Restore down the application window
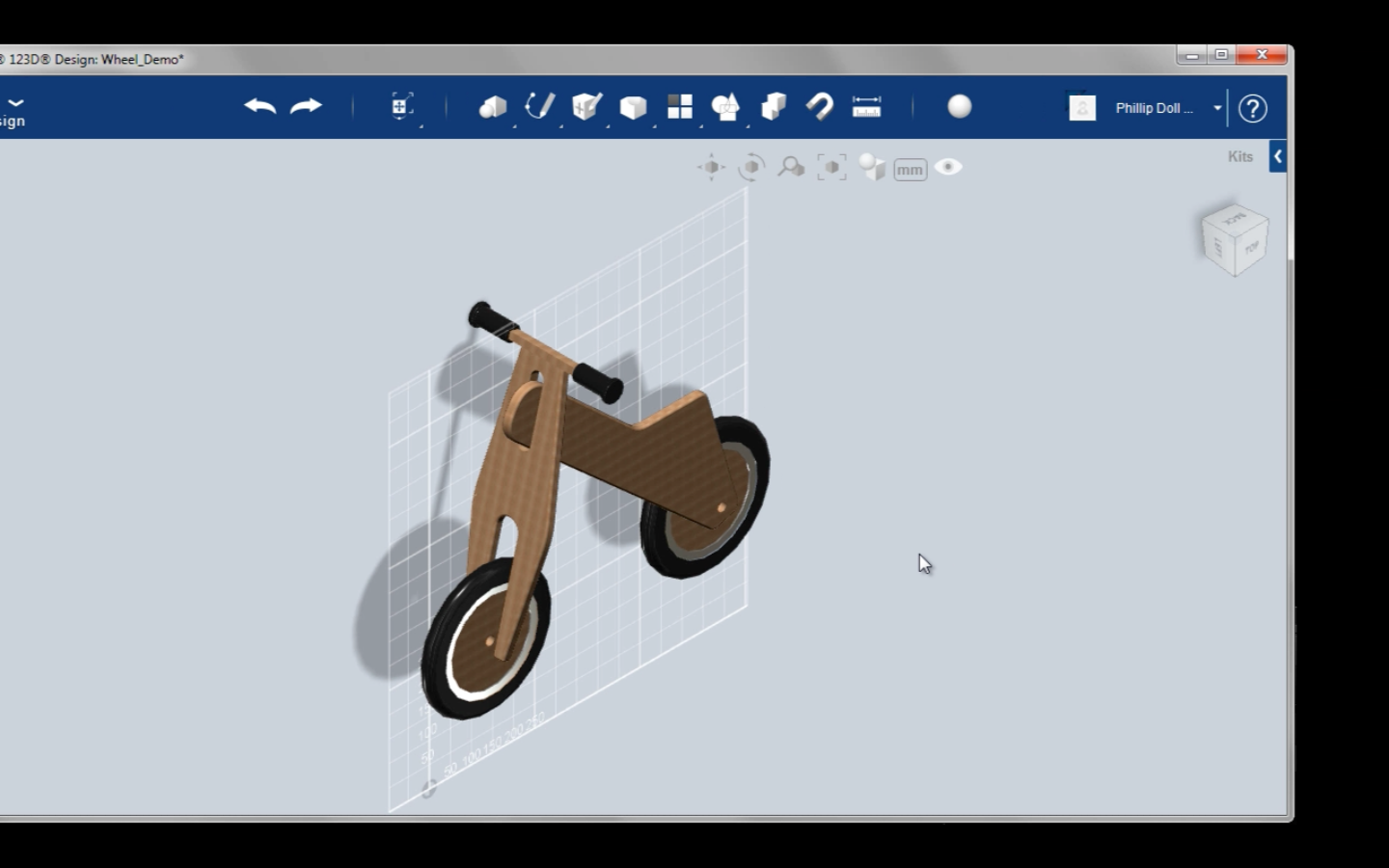1389x868 pixels. 1221,55
